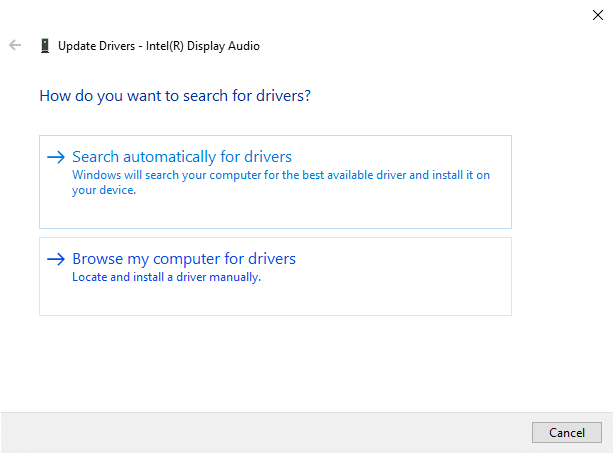This screenshot has height=454, width=614.
Task: Click the 'your device.' line in first option
Action: [104, 190]
